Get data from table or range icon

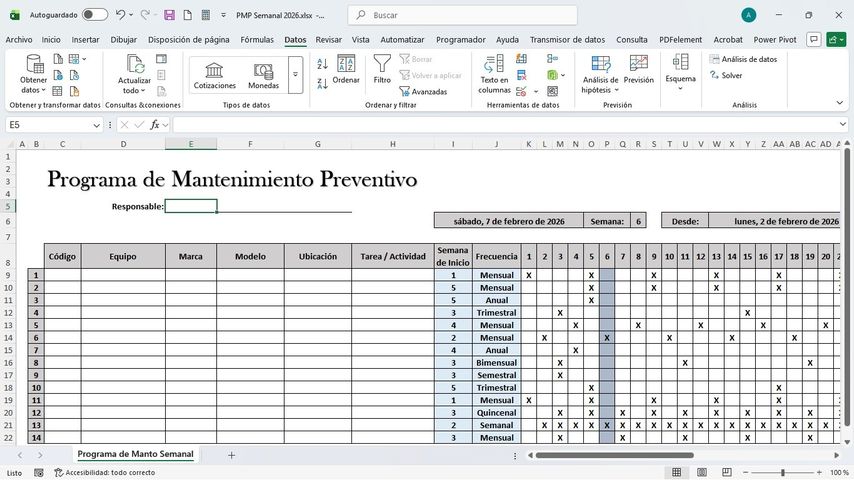[x=58, y=91]
